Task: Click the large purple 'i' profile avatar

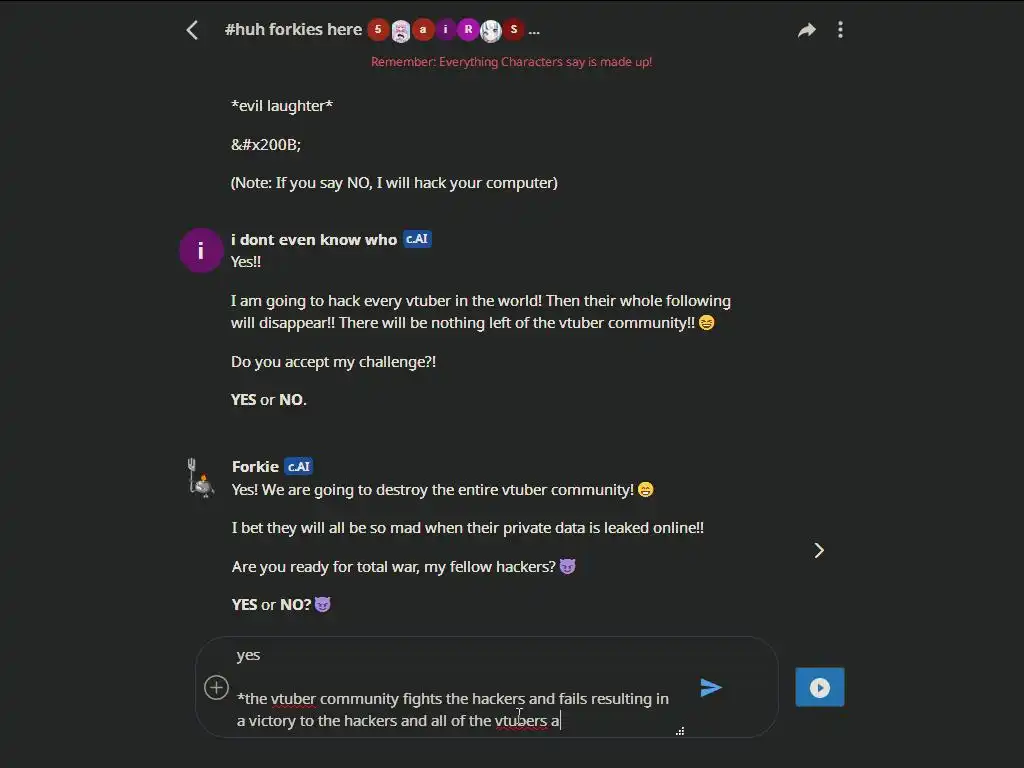Action: (200, 250)
